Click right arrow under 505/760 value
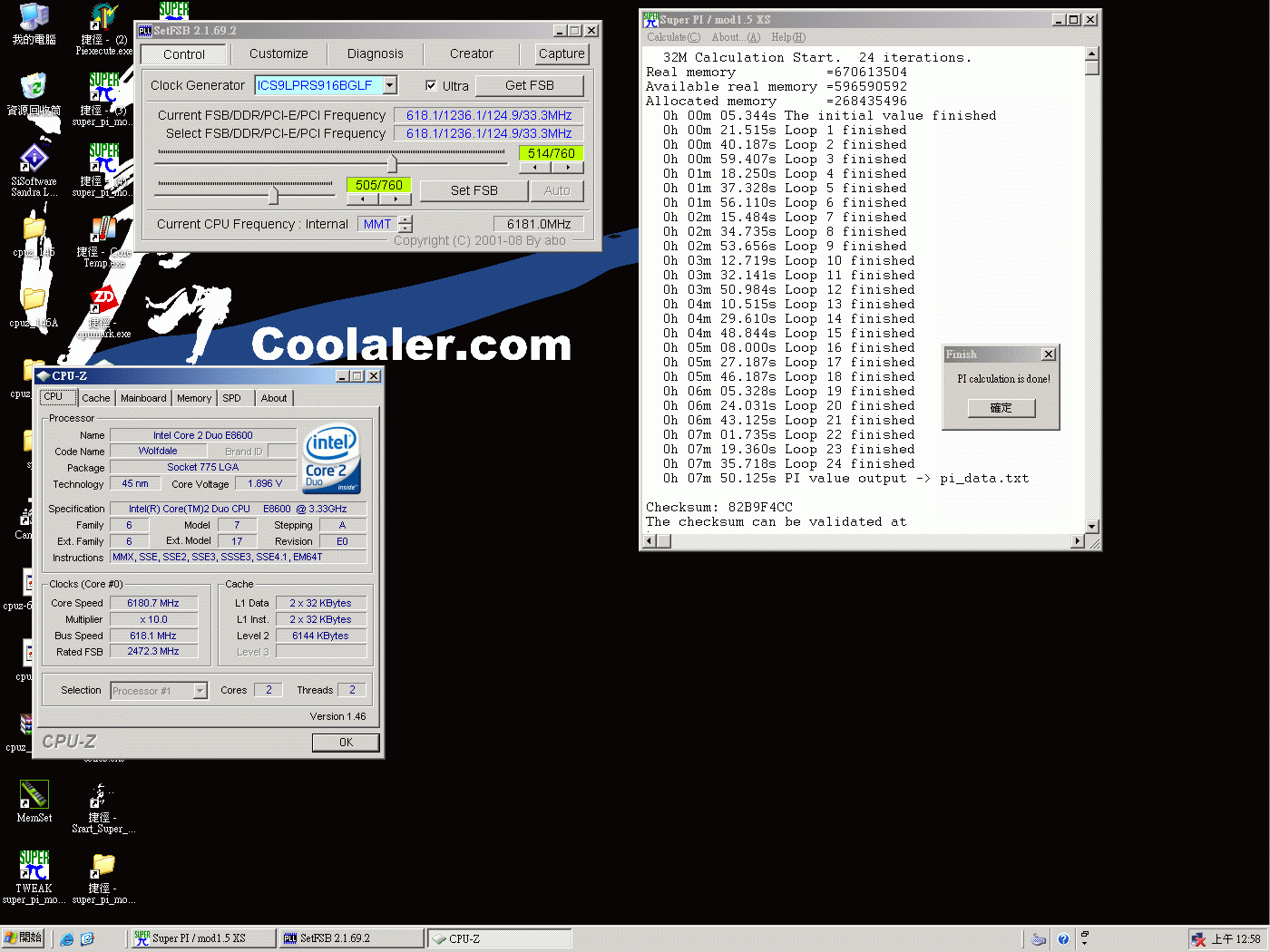1270x952 pixels. [396, 199]
